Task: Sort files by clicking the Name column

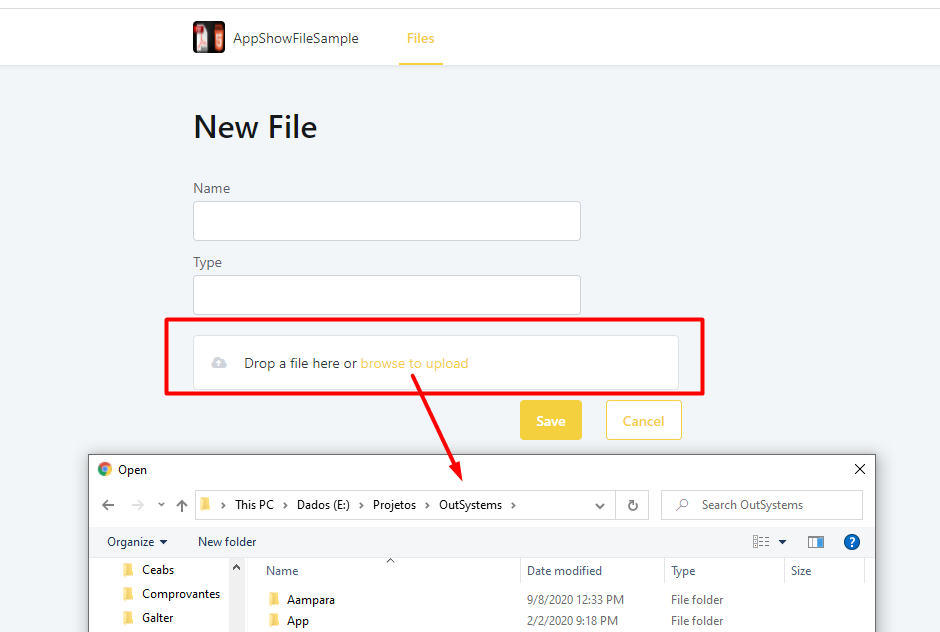Action: tap(282, 570)
